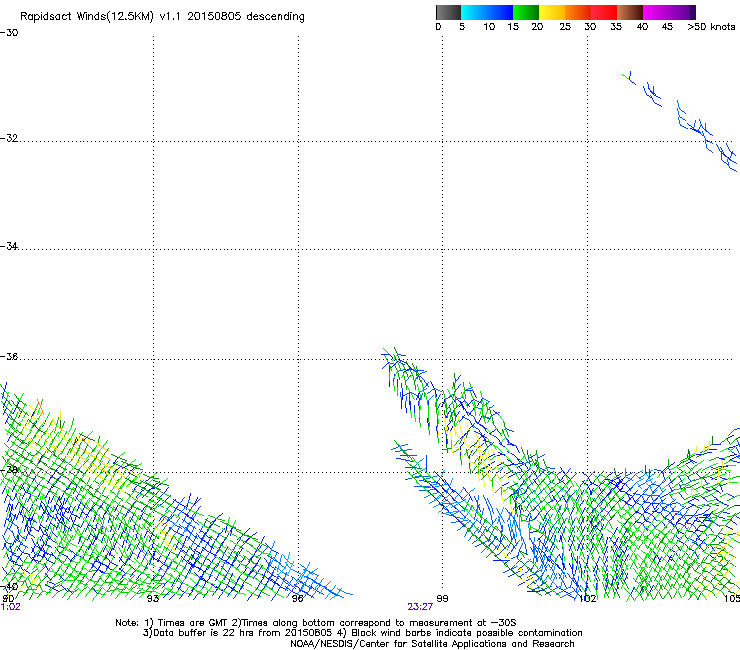Screen dimensions: 740x650
Task: Click the purple time stamp 23:27
Action: point(420,607)
